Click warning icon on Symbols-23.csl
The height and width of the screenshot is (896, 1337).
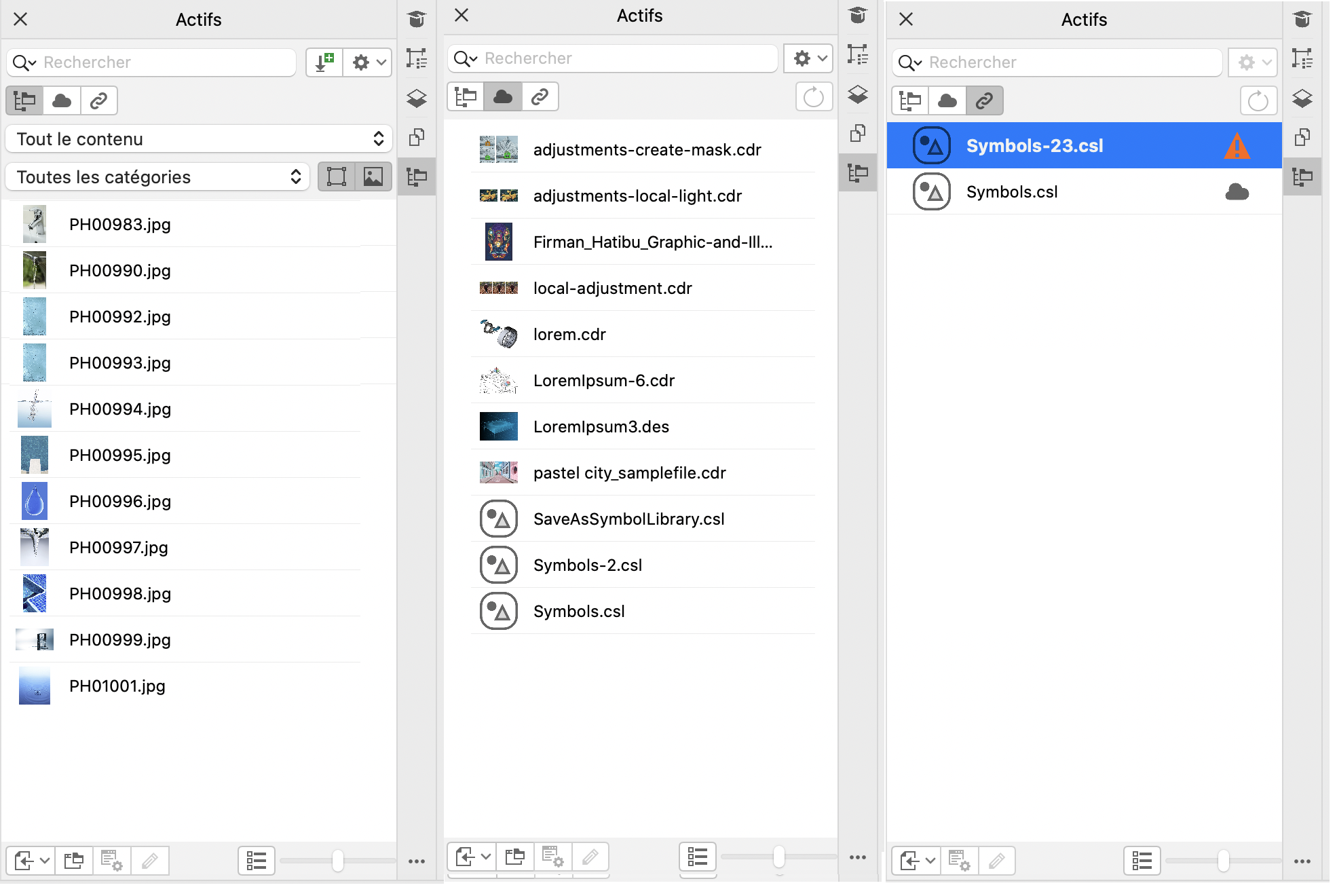pos(1237,146)
